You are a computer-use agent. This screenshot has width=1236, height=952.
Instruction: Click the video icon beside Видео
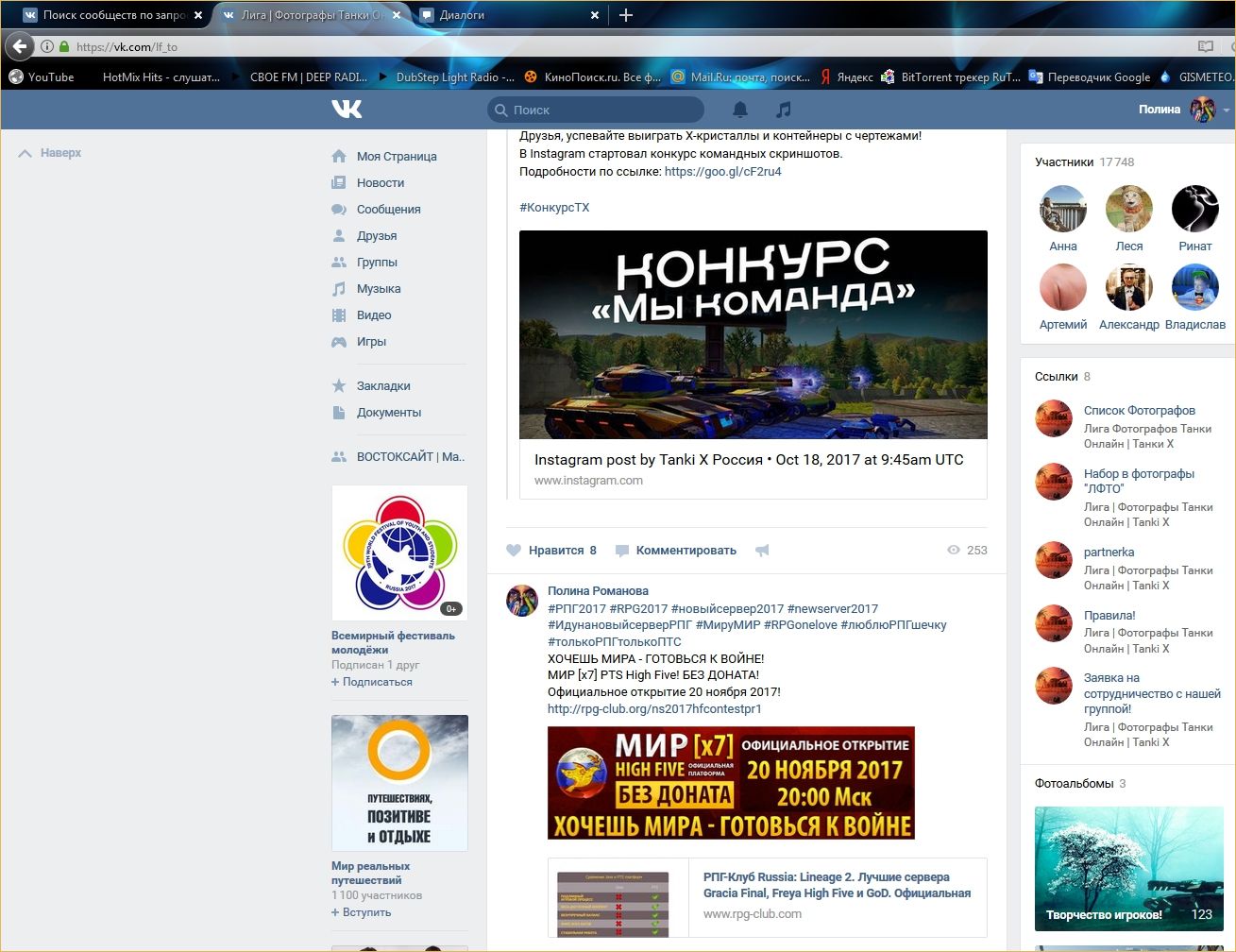pos(339,315)
